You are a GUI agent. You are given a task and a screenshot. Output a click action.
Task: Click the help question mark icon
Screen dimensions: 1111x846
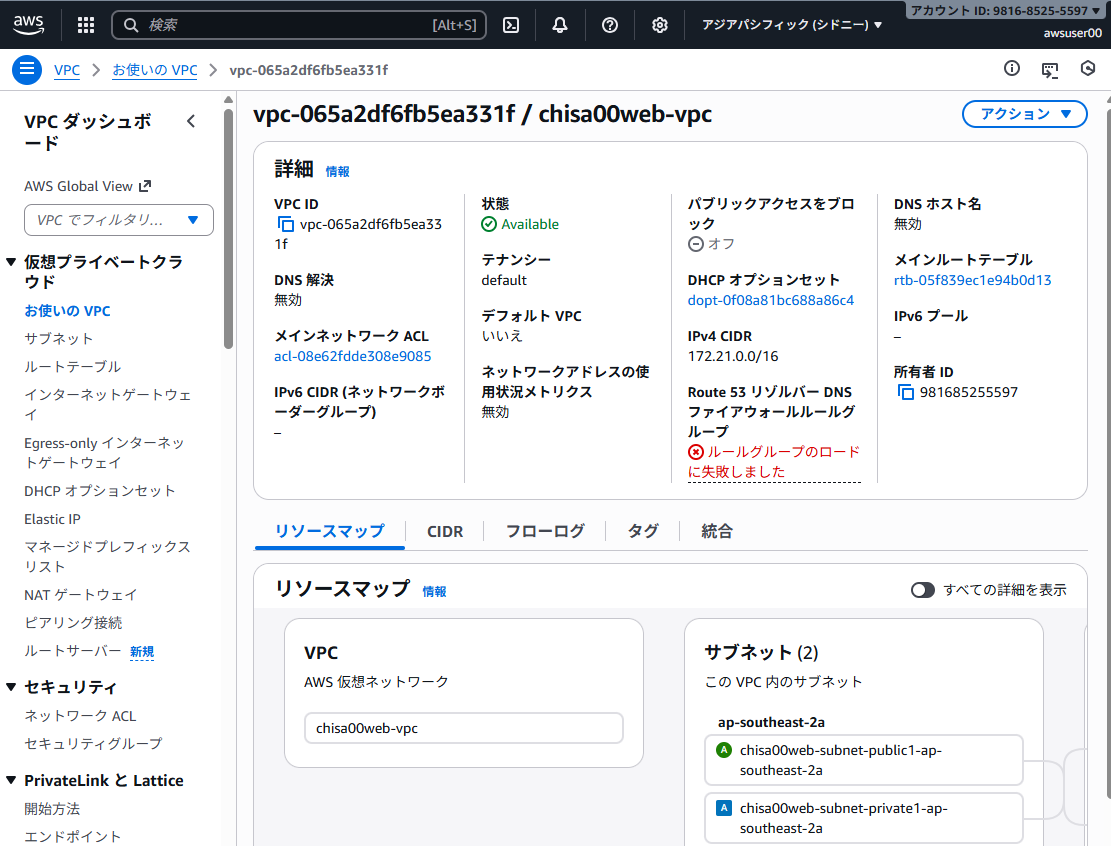click(610, 25)
